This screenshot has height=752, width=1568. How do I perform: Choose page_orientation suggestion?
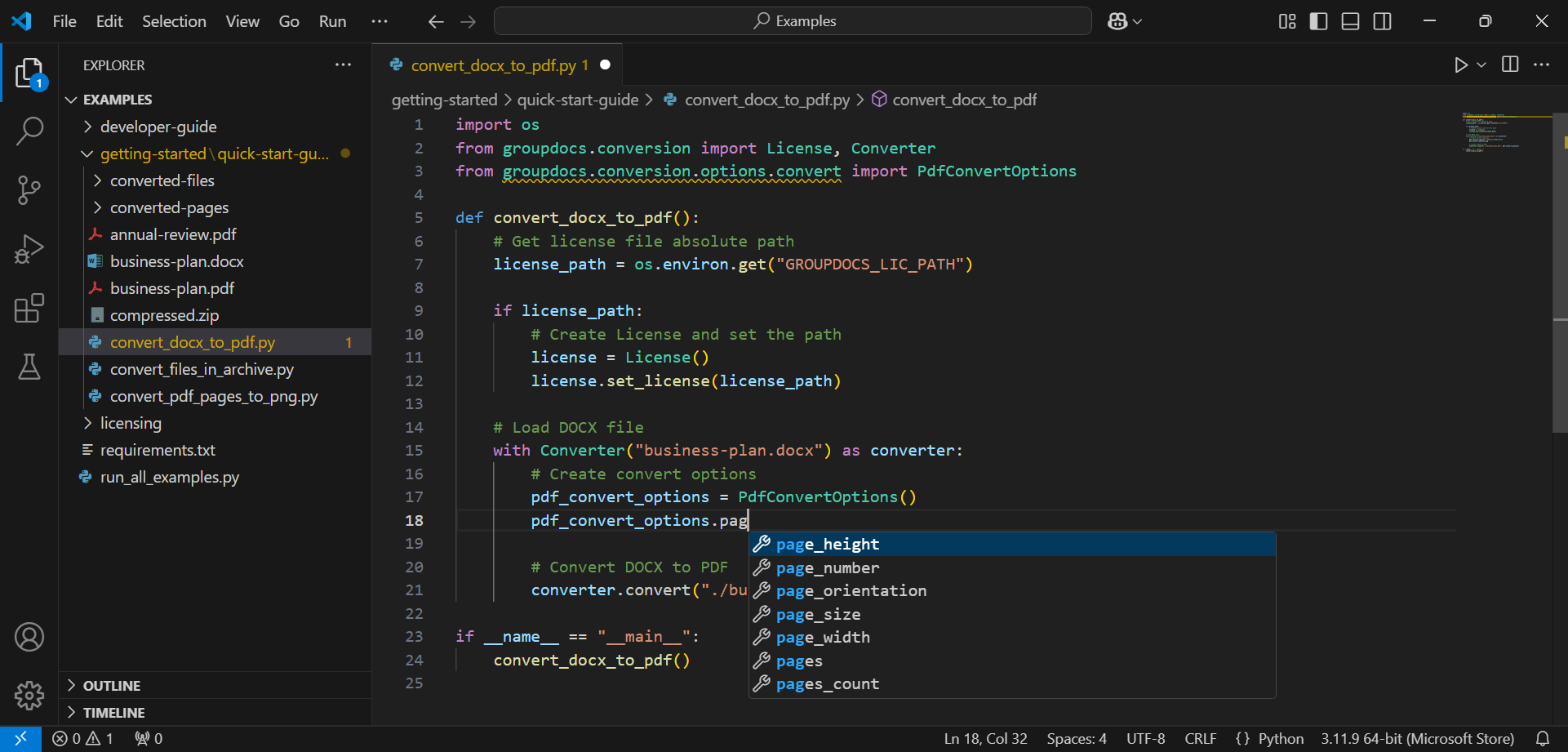[1012, 590]
